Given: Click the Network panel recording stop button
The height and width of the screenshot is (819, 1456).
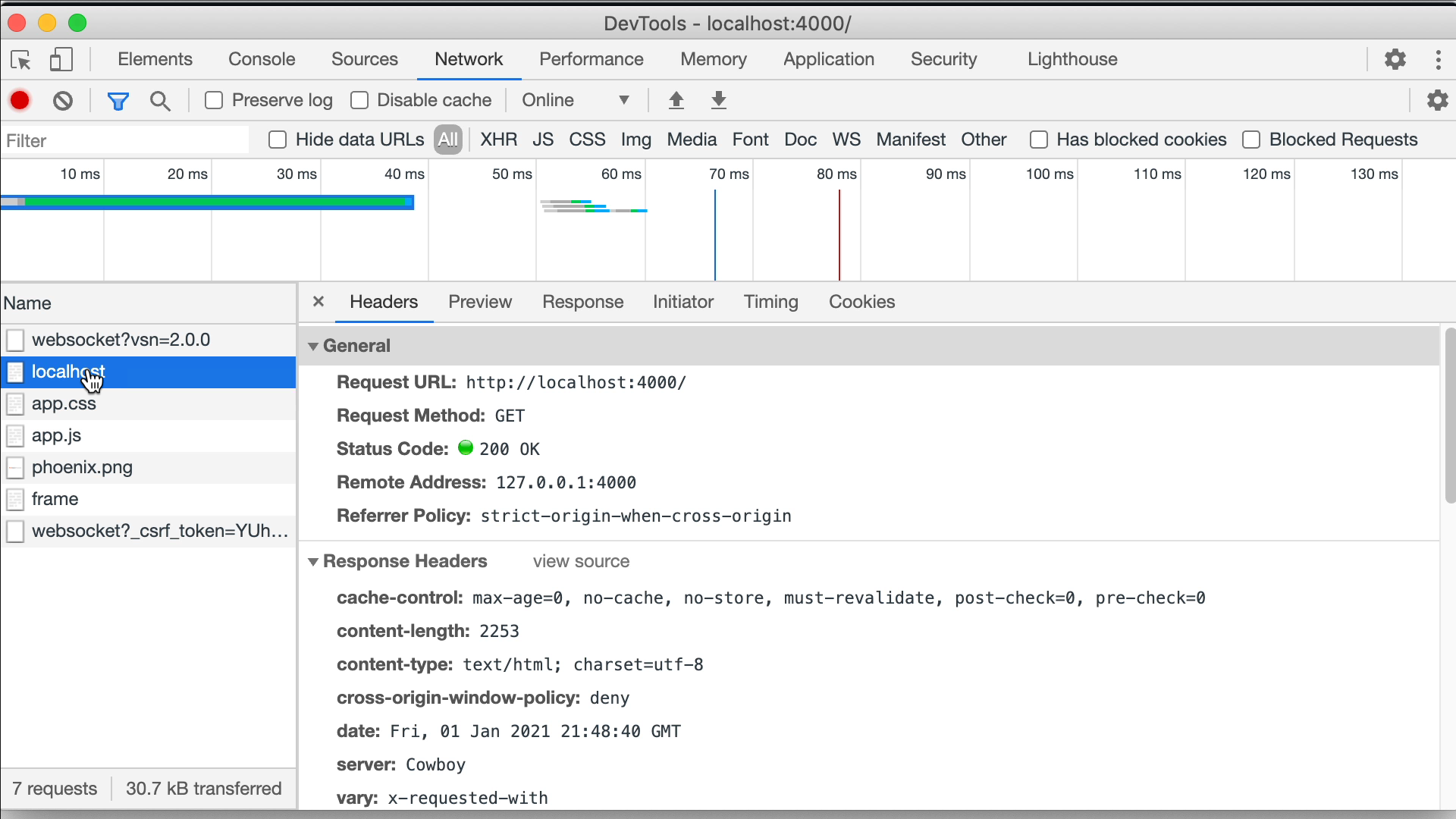Looking at the screenshot, I should [20, 100].
